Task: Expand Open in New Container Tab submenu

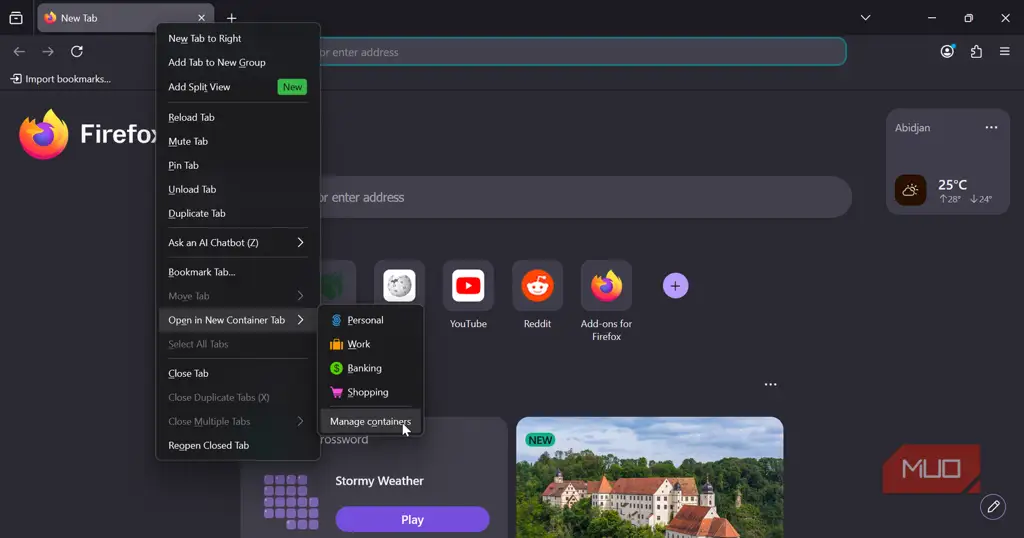Action: click(x=238, y=320)
